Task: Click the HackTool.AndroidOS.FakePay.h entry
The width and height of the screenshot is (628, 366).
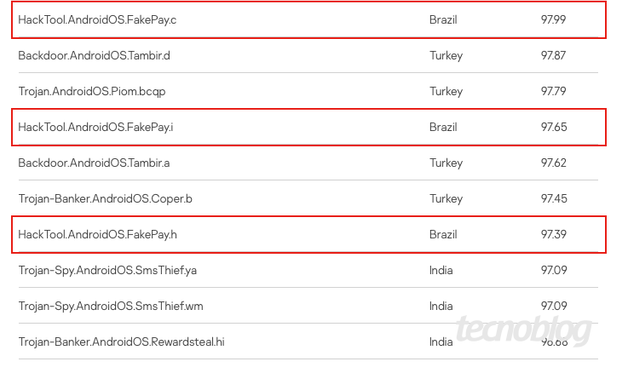Action: click(x=97, y=234)
